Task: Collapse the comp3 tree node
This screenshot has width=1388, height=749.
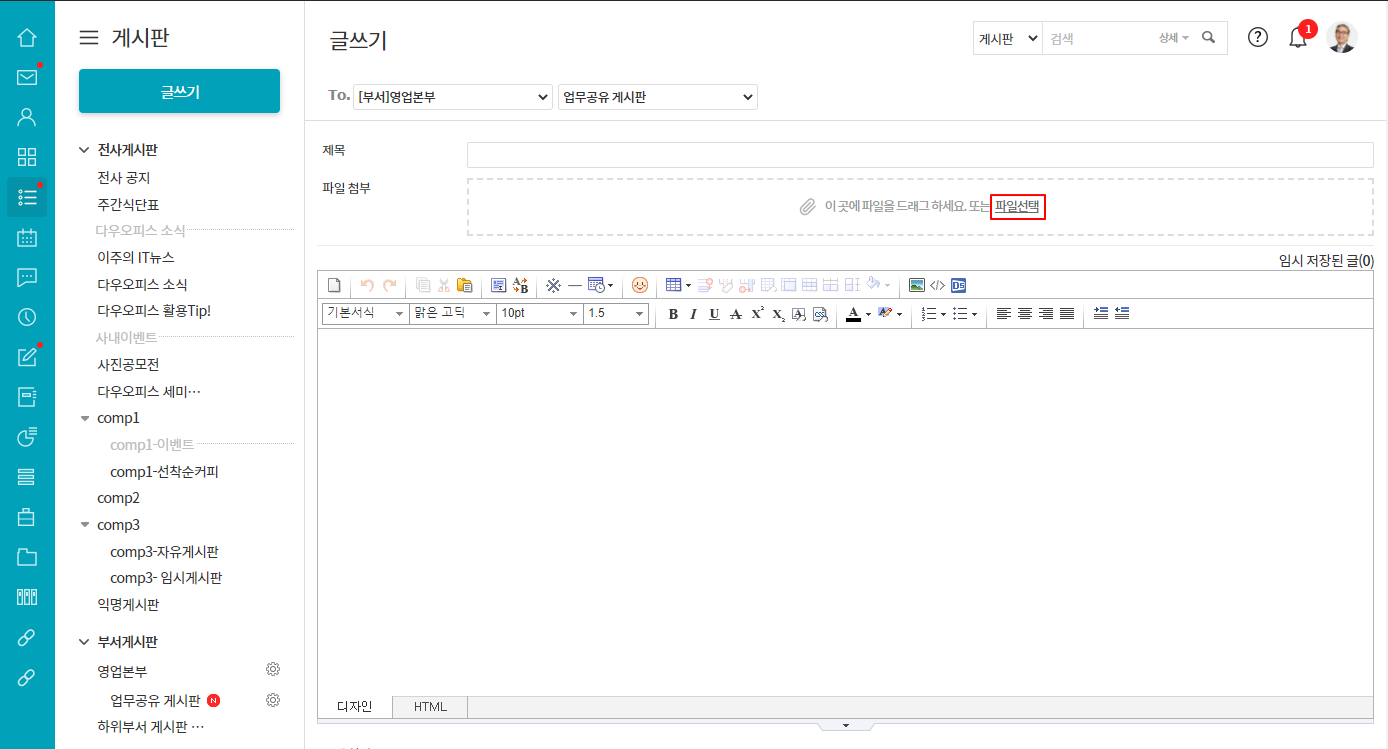Action: click(85, 525)
